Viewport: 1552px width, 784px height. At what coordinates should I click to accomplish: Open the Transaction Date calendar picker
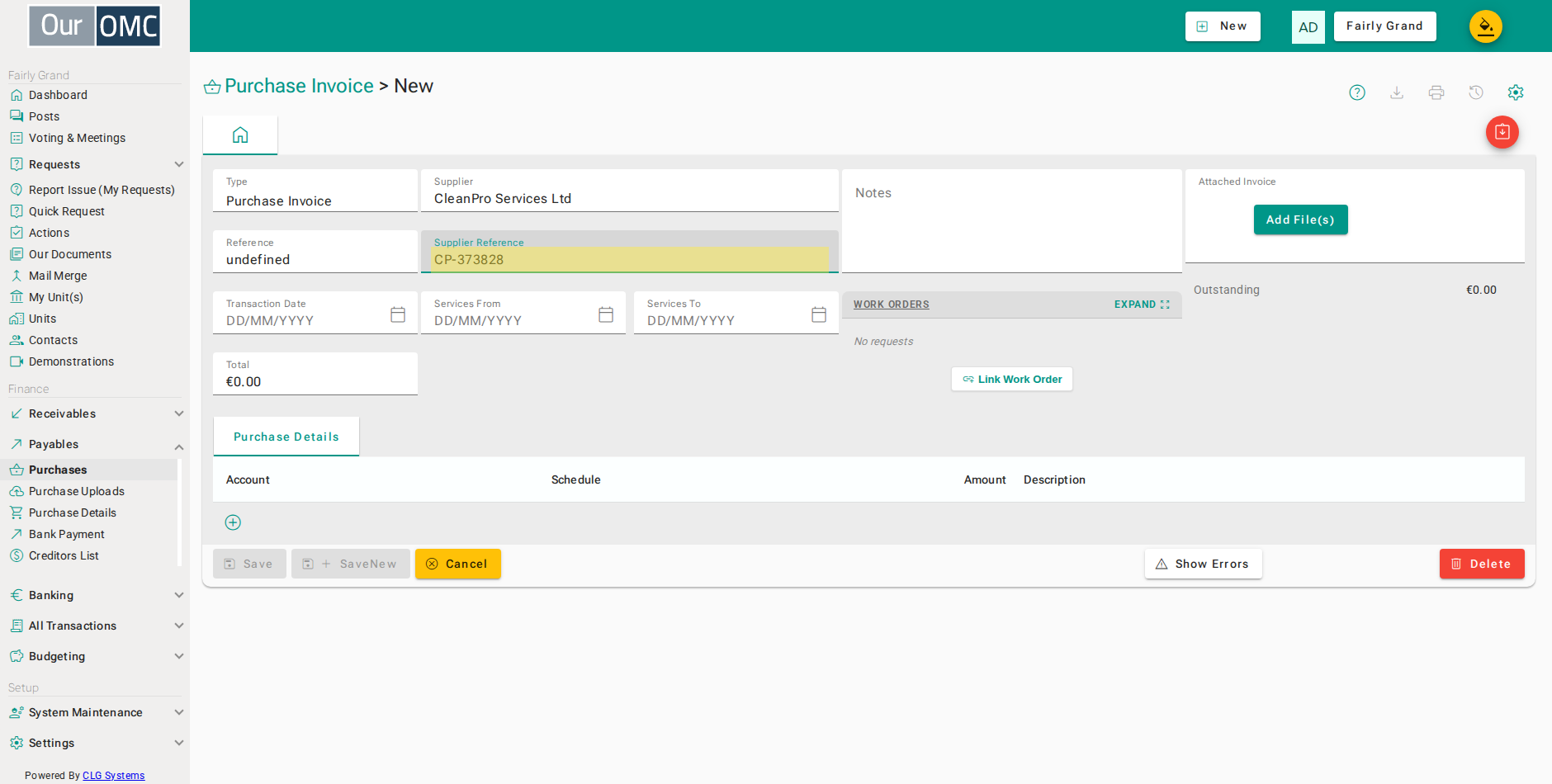tap(398, 314)
